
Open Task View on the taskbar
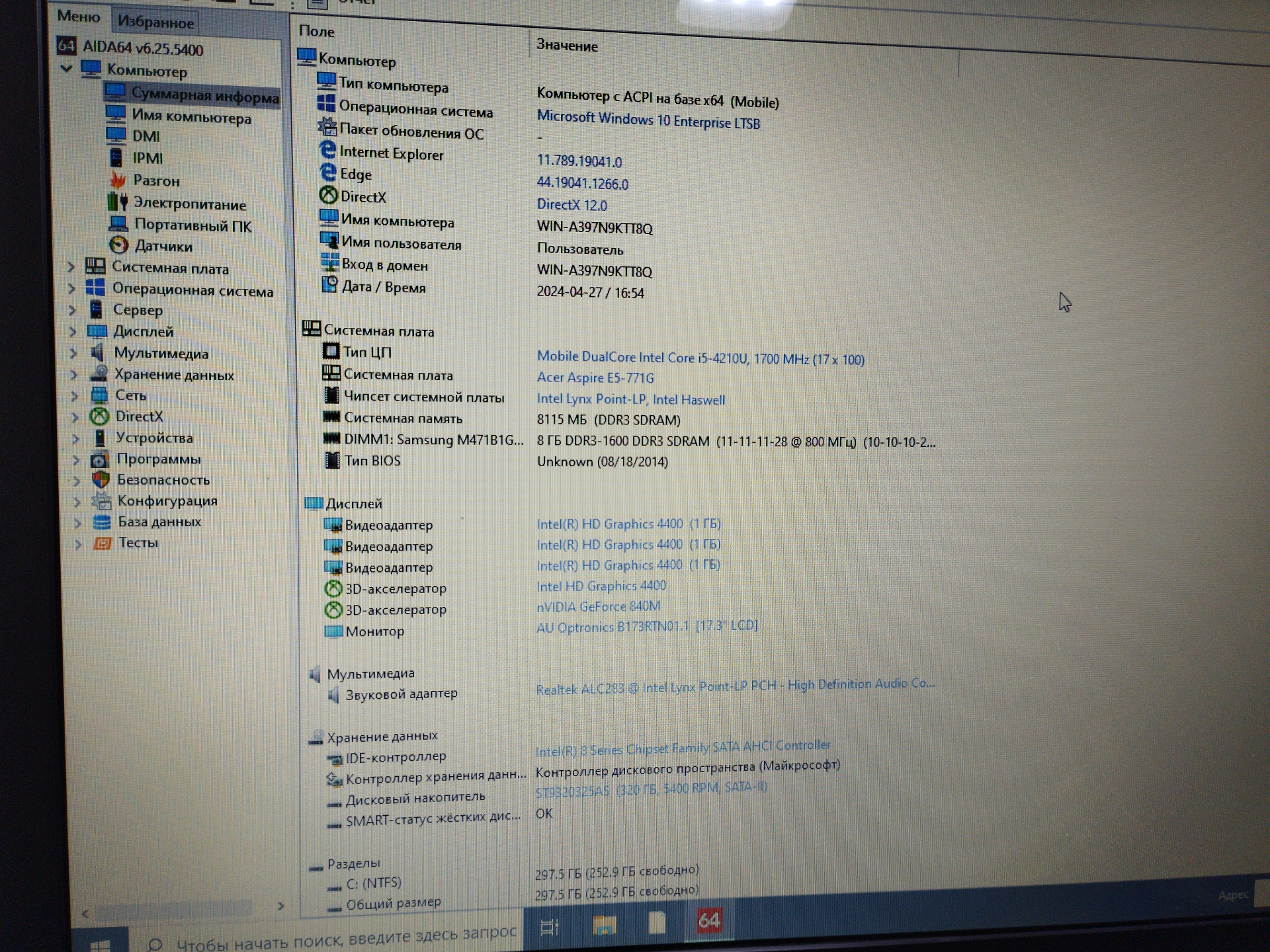coord(550,927)
